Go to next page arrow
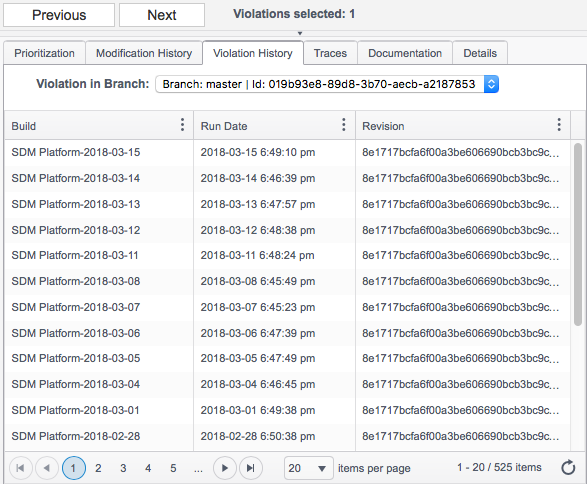Screen dimensions: 587x484 coord(225,468)
